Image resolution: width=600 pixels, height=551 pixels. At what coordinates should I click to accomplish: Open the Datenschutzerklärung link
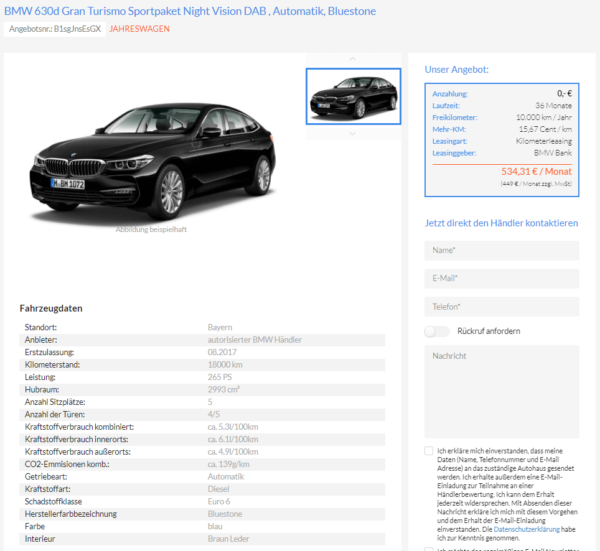pos(526,530)
